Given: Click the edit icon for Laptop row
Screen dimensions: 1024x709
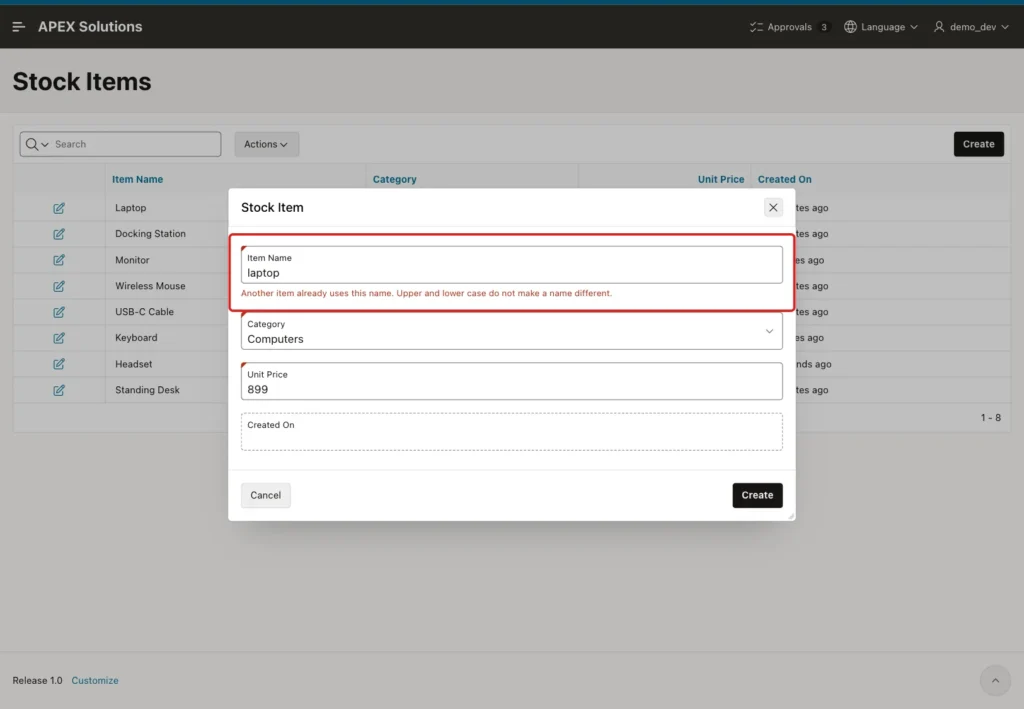Looking at the screenshot, I should coord(59,208).
